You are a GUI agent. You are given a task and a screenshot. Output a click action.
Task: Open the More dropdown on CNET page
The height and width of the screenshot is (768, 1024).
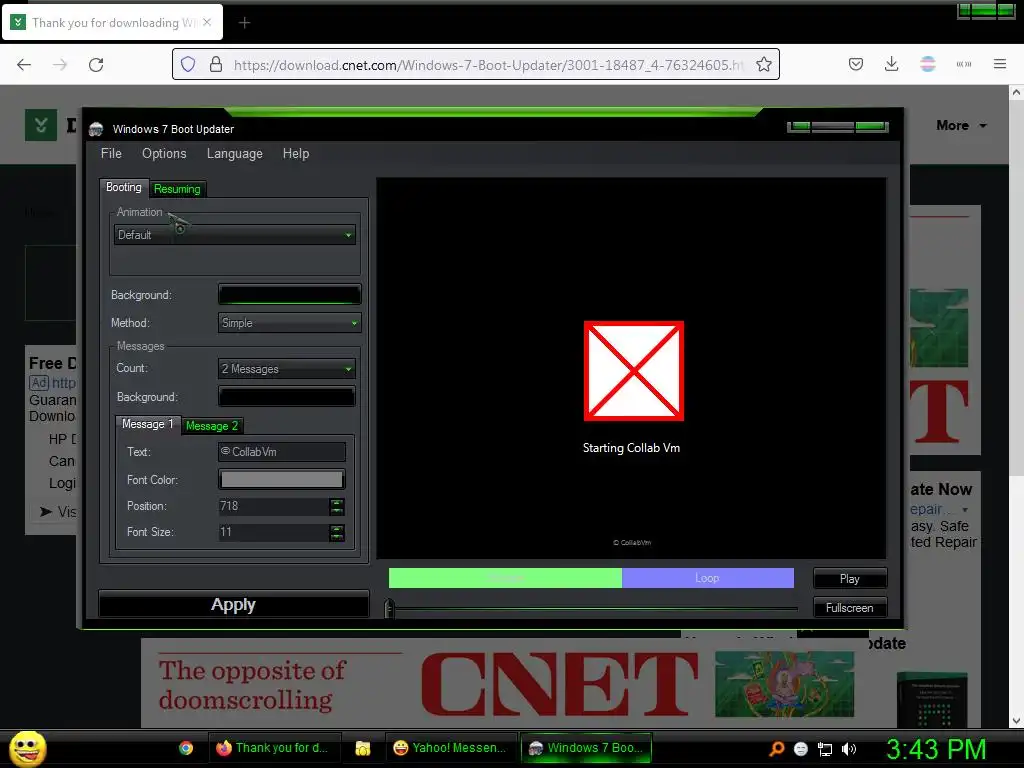961,125
